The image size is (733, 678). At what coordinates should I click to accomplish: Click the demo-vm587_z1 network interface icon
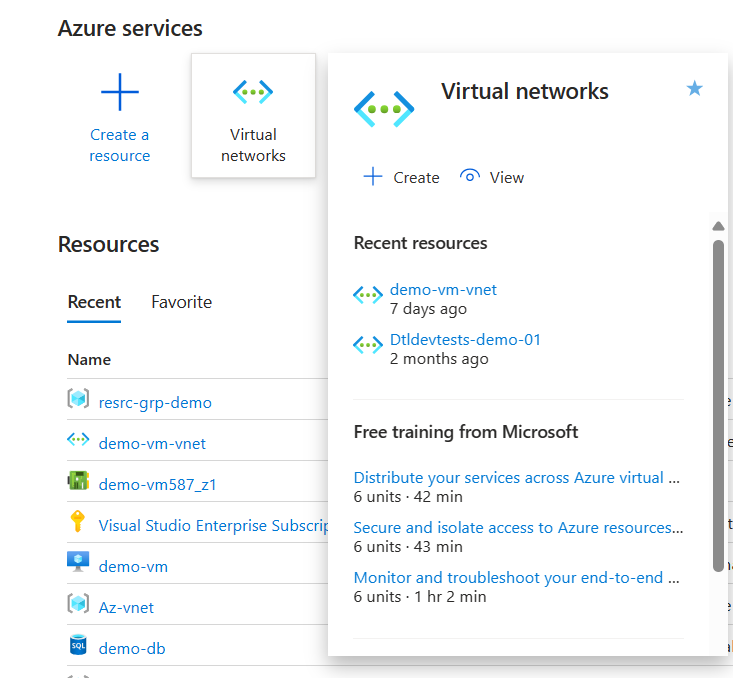point(78,483)
